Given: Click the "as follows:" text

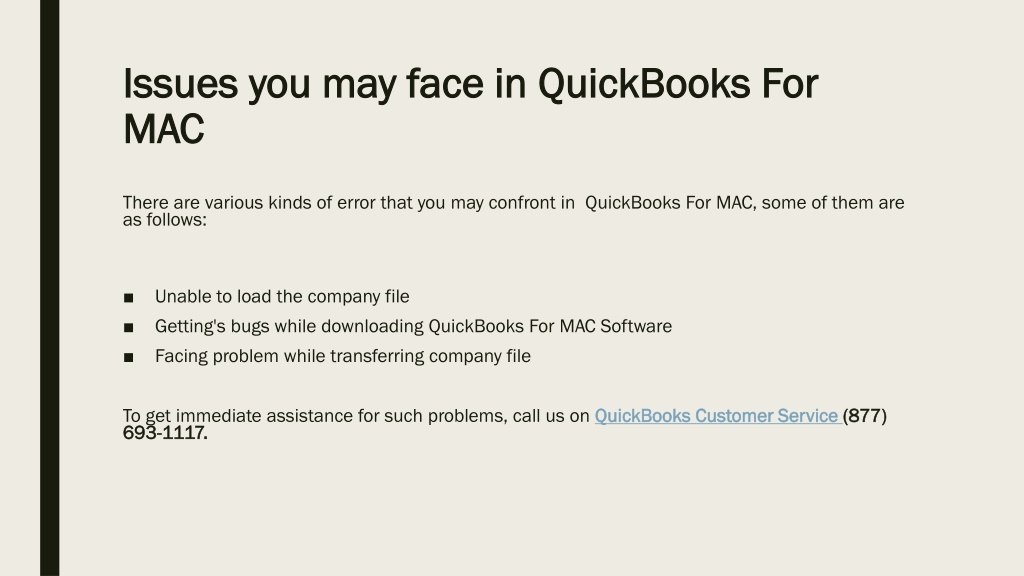Looking at the screenshot, I should (x=165, y=220).
